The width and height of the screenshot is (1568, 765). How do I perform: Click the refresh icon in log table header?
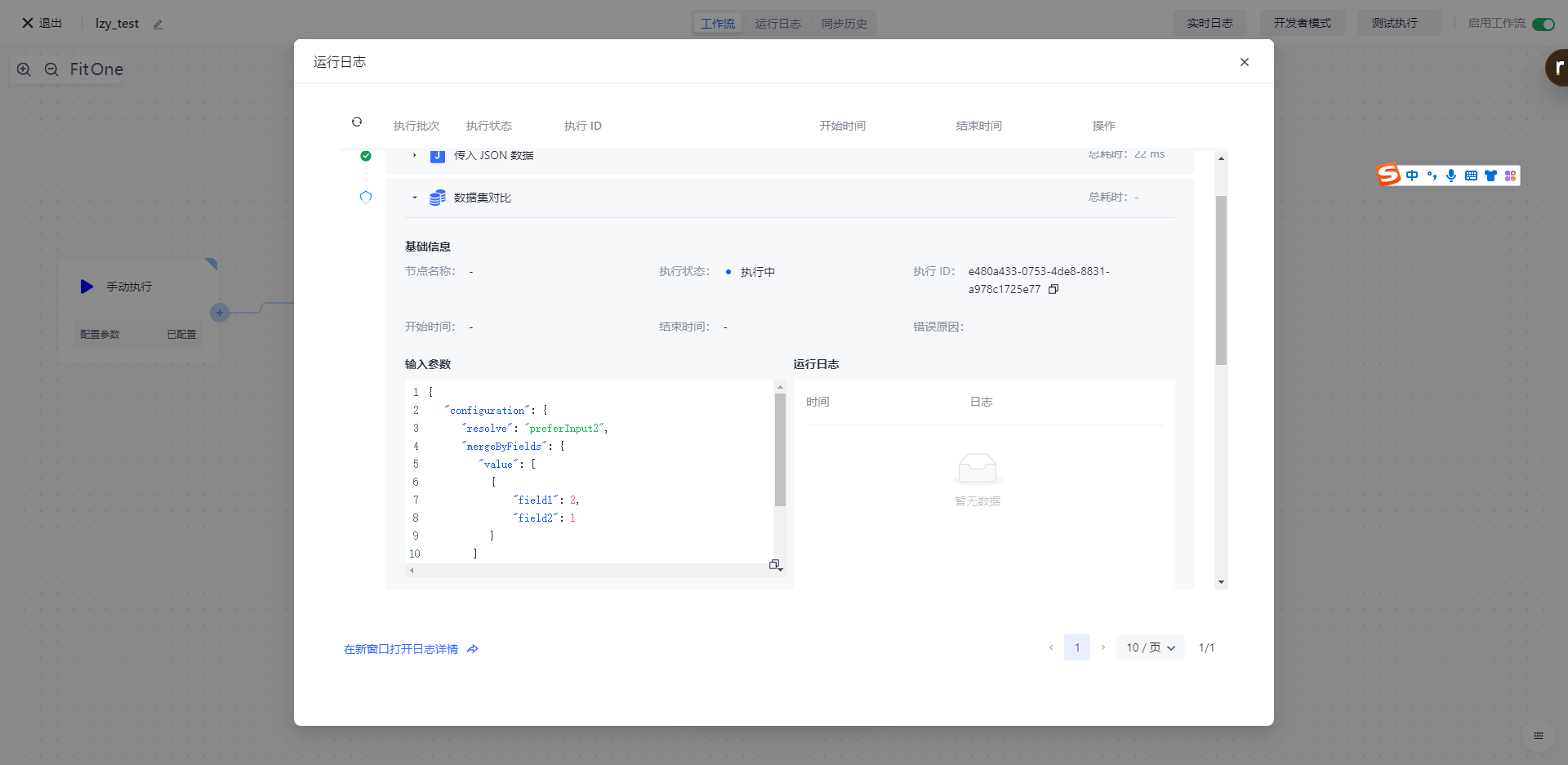[x=357, y=122]
